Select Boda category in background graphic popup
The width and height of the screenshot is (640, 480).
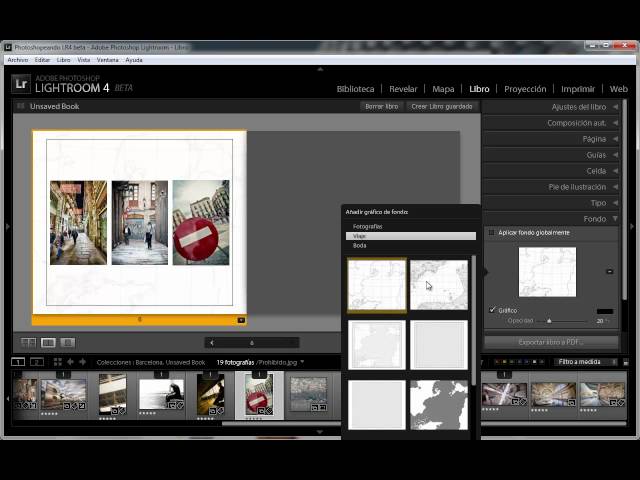point(411,245)
